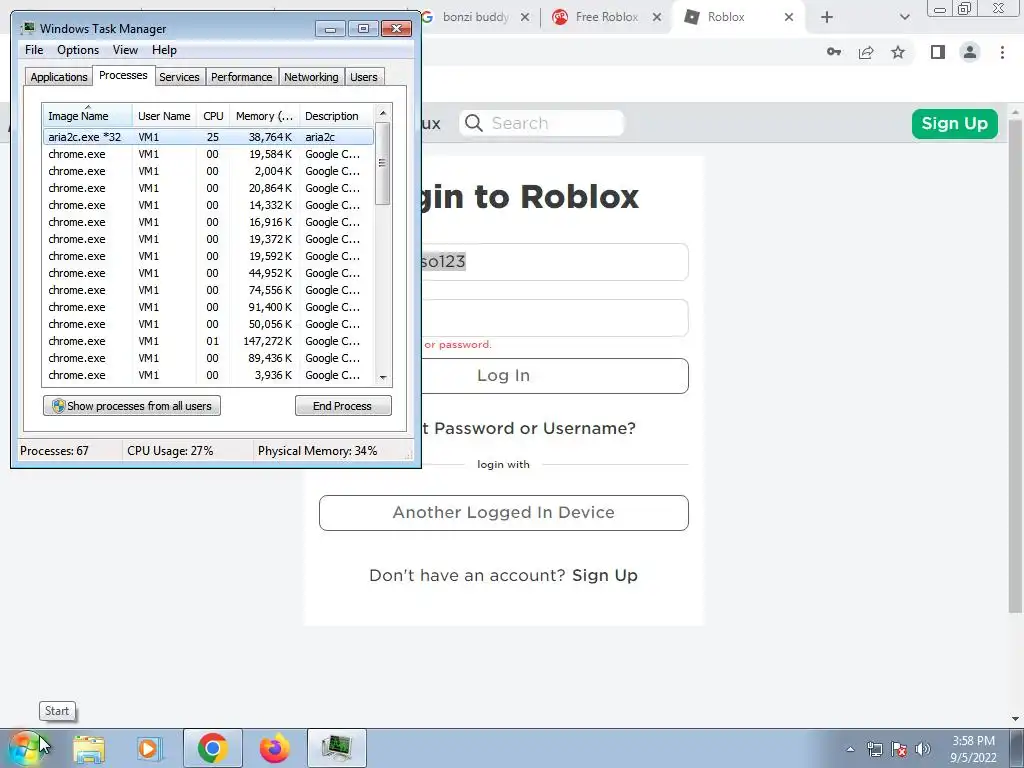Bookmark this page with the star icon
The image size is (1024, 768).
click(x=898, y=52)
